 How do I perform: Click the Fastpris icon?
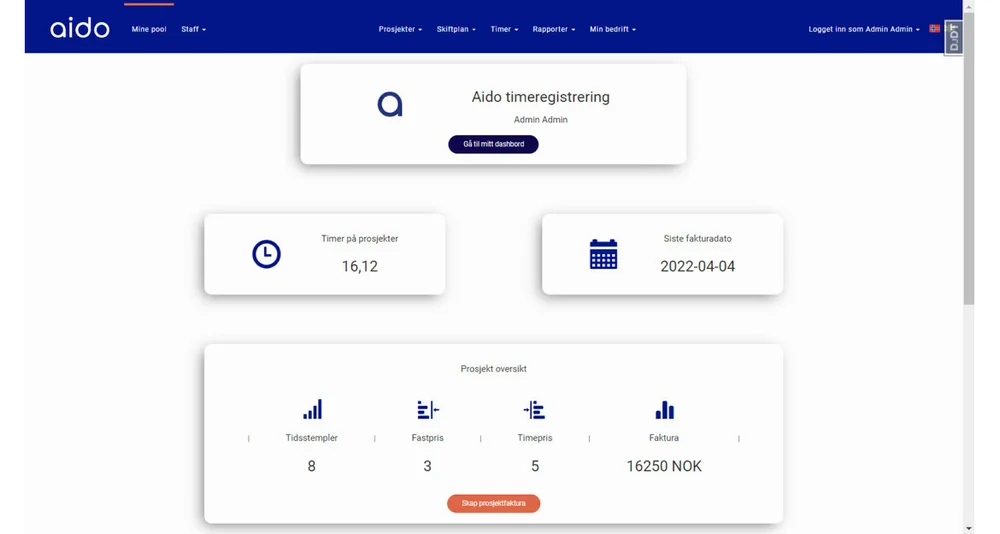point(427,410)
